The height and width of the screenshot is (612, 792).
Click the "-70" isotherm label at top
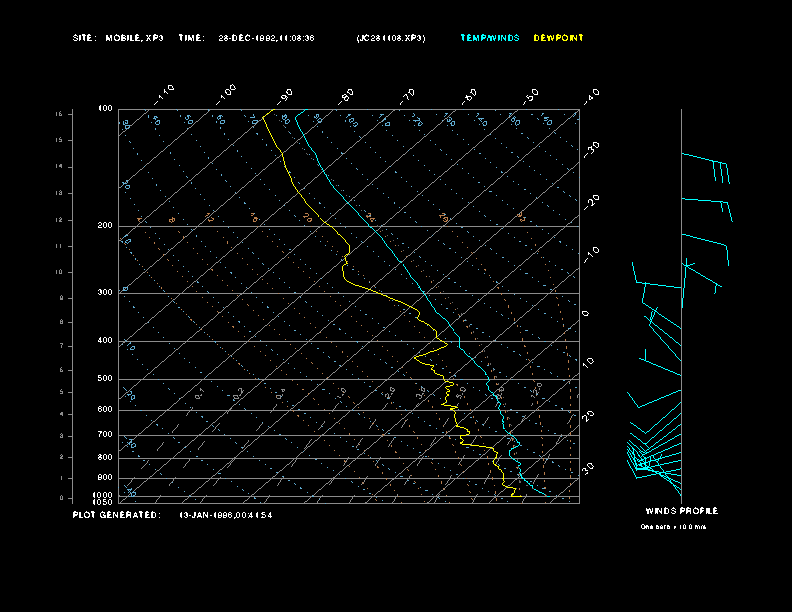(x=407, y=96)
